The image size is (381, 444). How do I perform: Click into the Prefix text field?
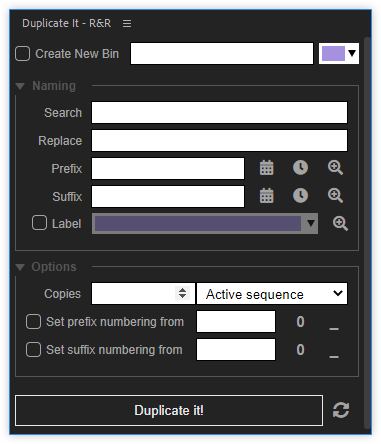[x=168, y=169]
